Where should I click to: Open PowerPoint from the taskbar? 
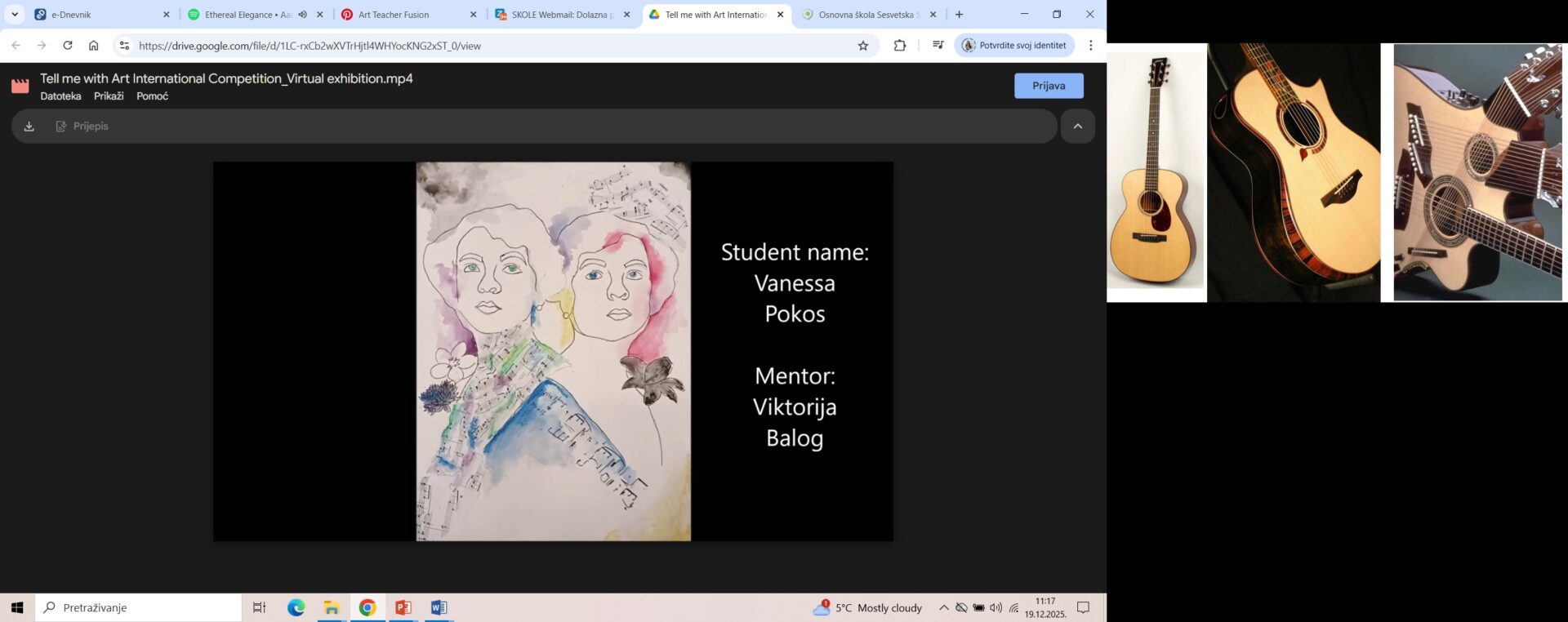pos(403,607)
